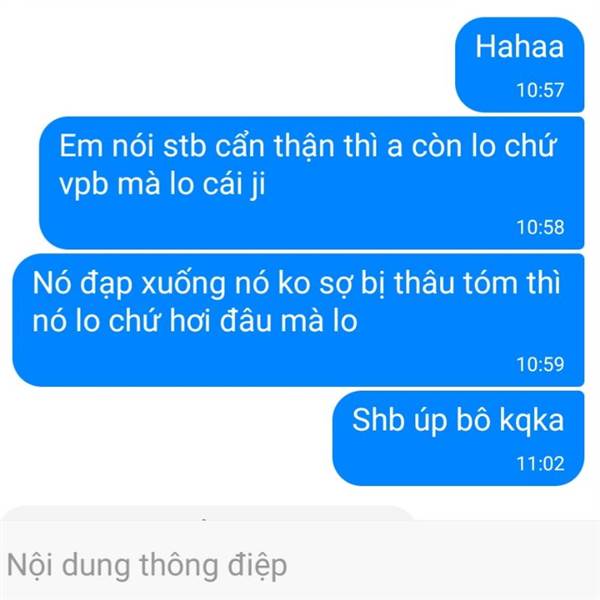Tap the "Hahaa" message bubble

(520, 65)
